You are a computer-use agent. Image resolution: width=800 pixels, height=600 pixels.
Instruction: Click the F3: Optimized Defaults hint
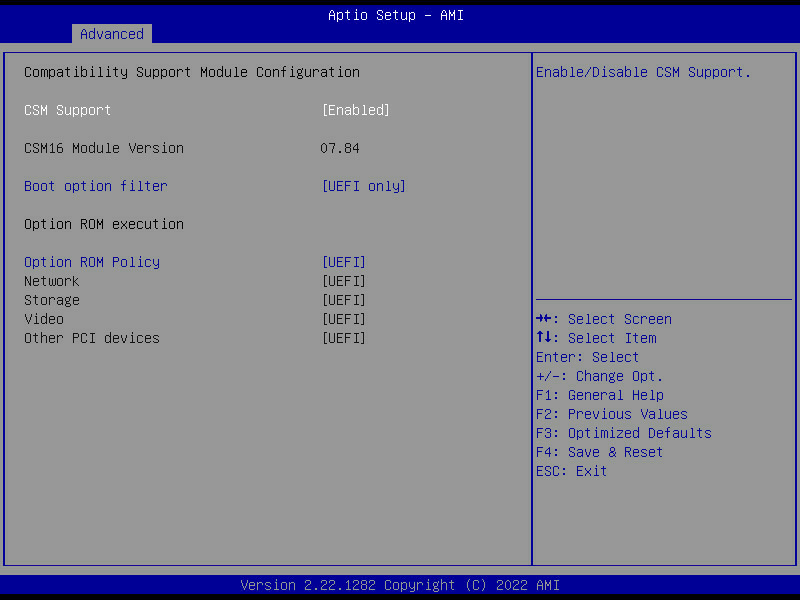(x=623, y=433)
